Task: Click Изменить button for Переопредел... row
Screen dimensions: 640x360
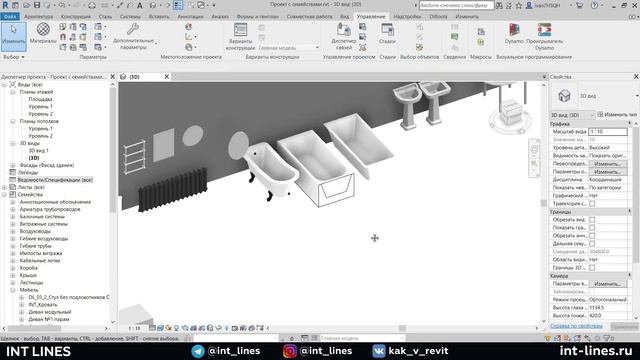Action: [608, 164]
